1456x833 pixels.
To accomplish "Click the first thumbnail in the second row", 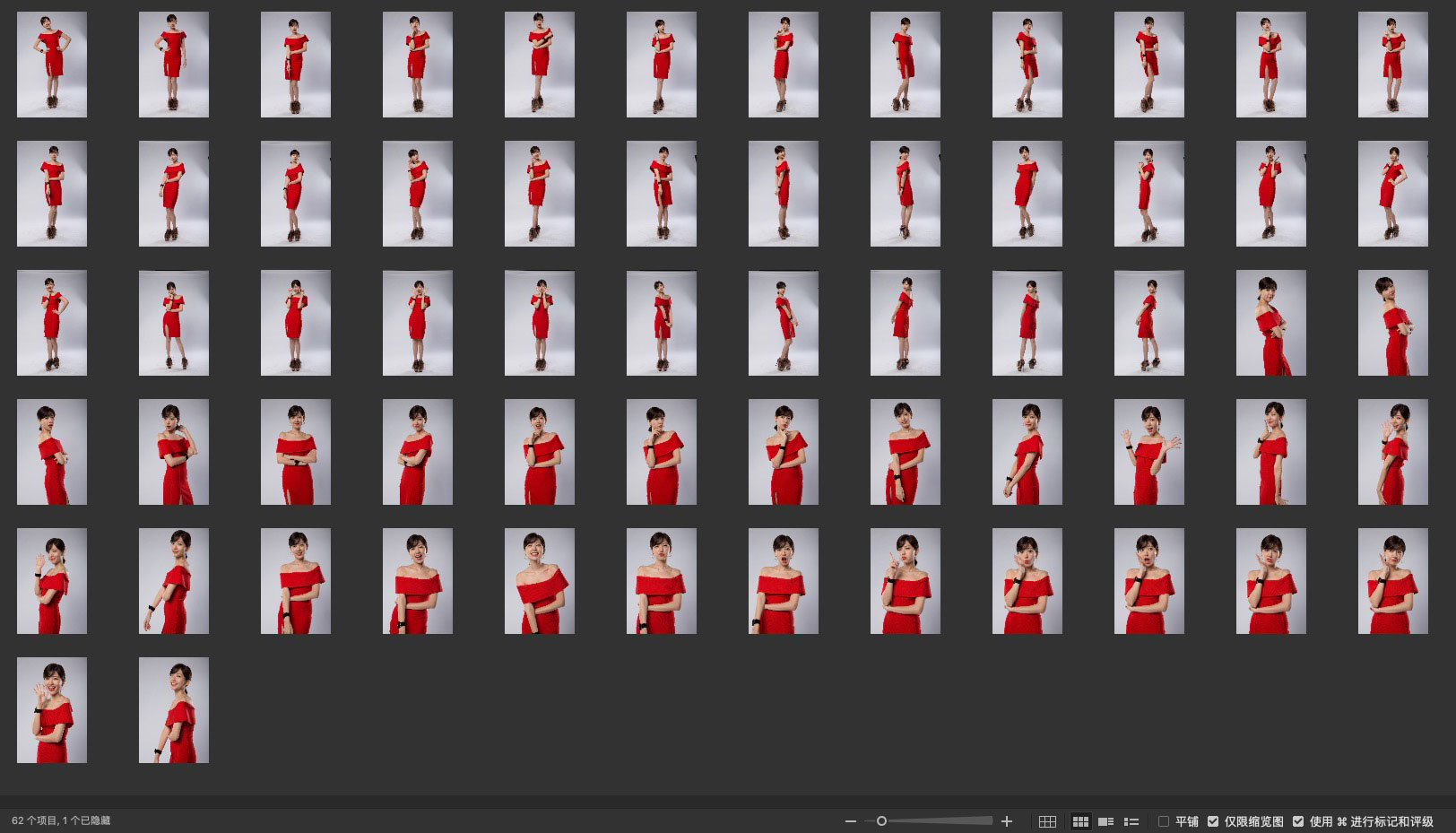I will tap(52, 194).
